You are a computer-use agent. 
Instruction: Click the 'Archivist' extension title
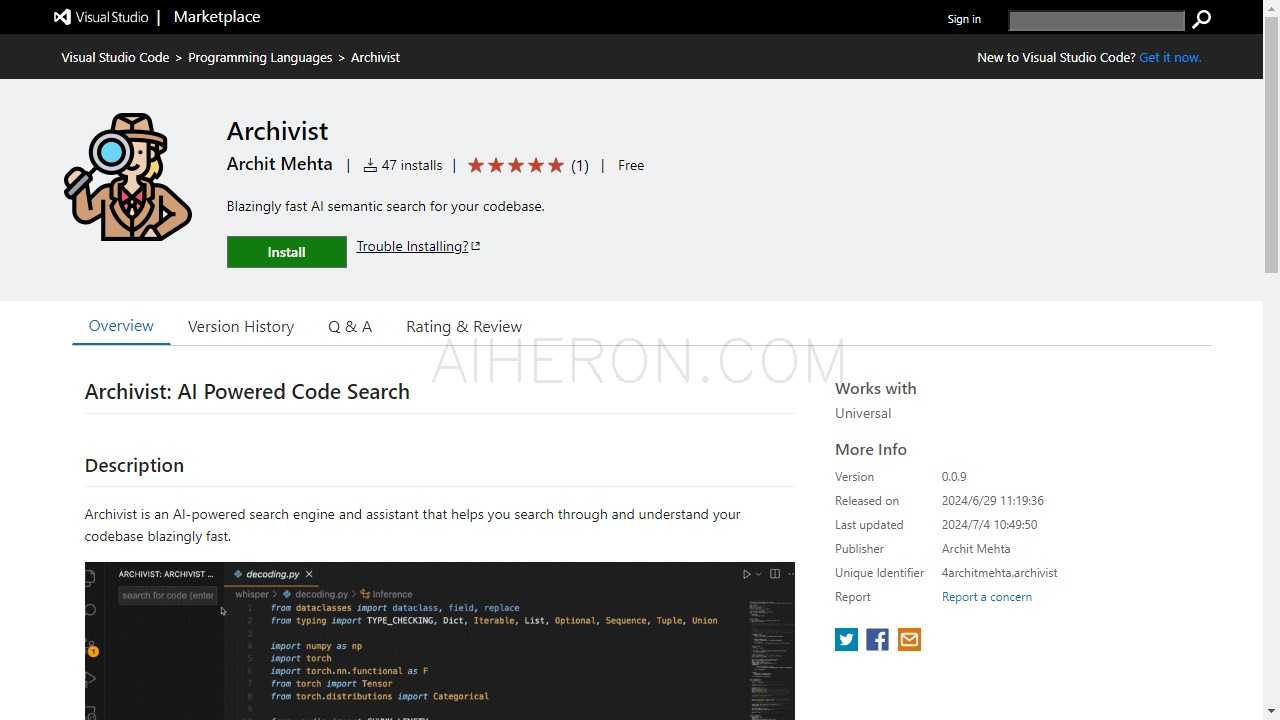click(x=278, y=131)
